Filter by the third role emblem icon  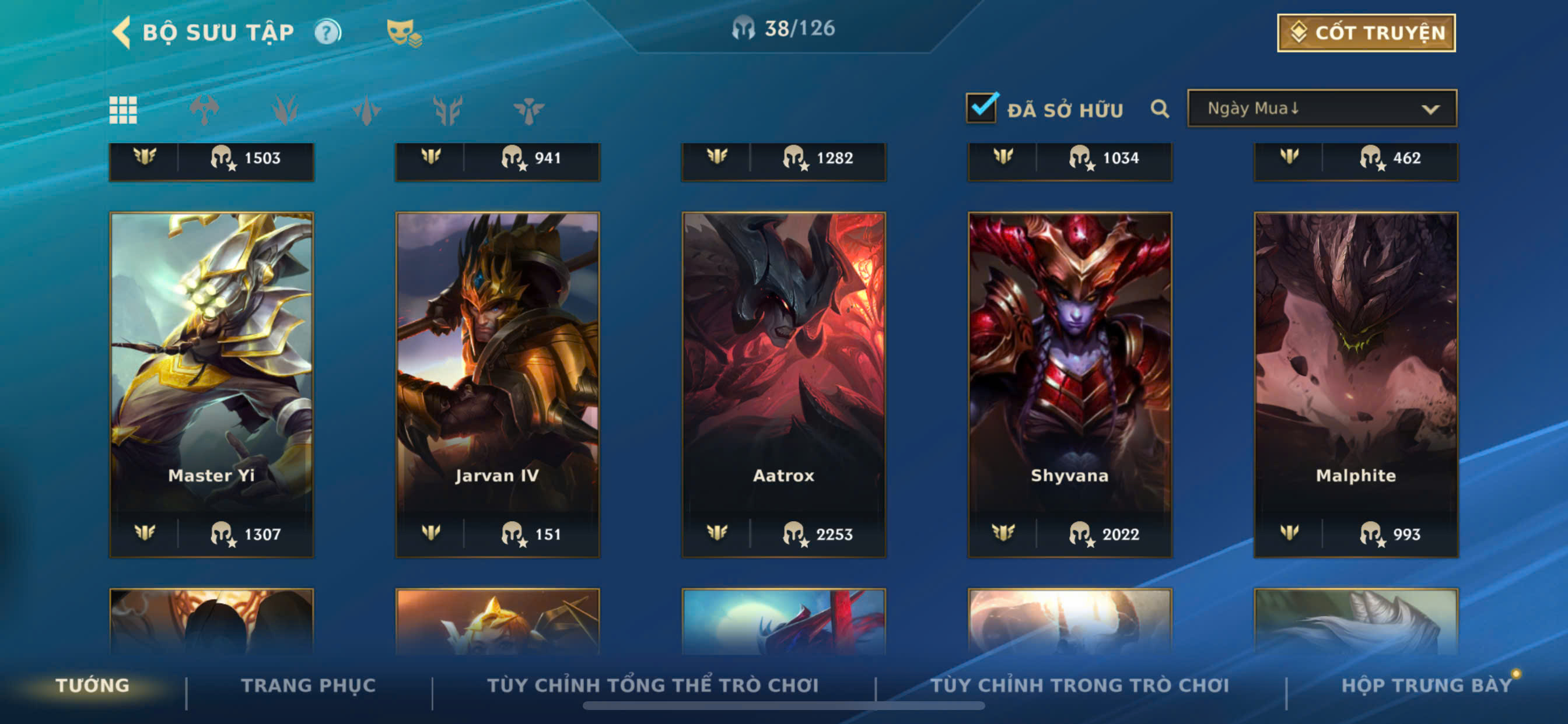(366, 110)
